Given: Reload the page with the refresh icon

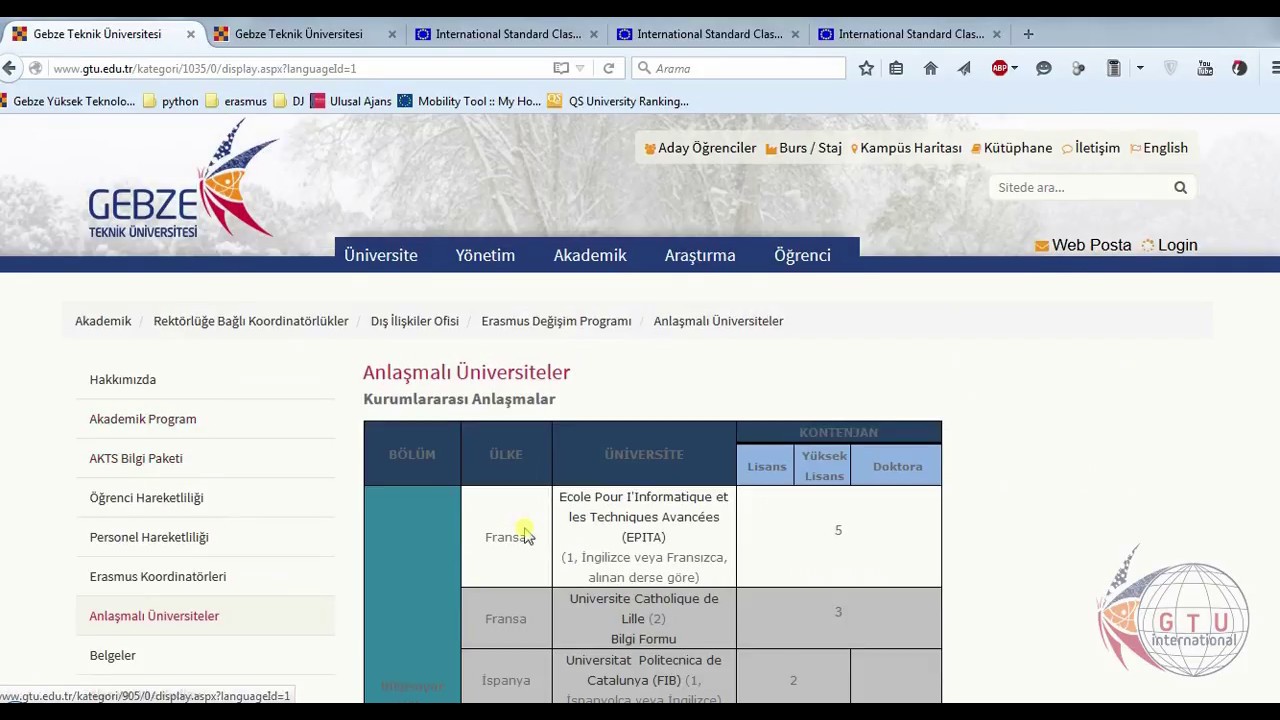Looking at the screenshot, I should pos(608,68).
